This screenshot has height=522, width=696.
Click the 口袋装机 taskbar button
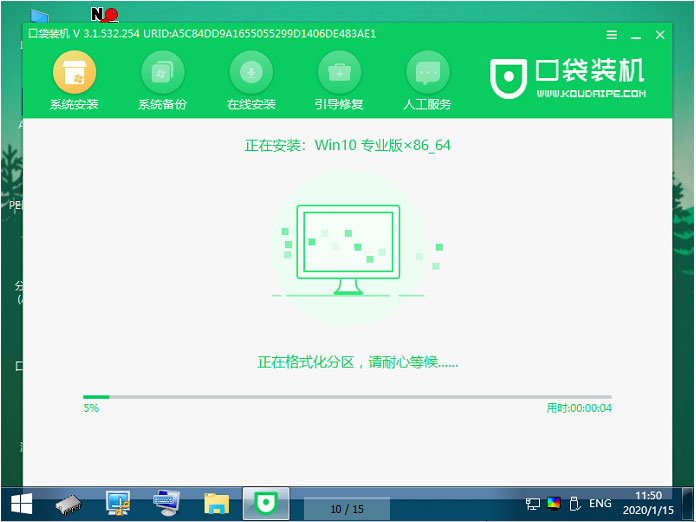[266, 503]
